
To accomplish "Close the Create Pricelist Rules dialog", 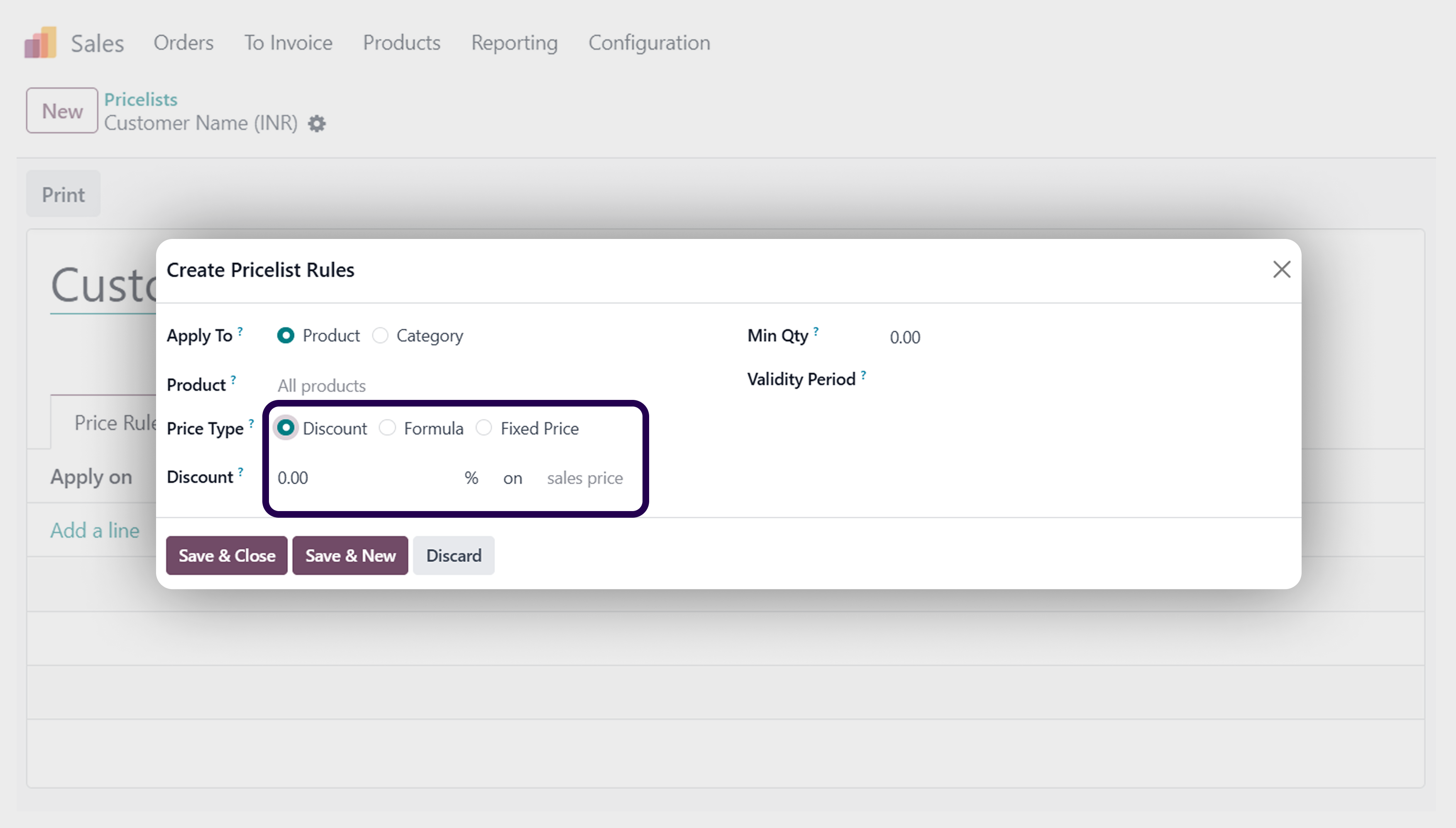I will pyautogui.click(x=1281, y=270).
